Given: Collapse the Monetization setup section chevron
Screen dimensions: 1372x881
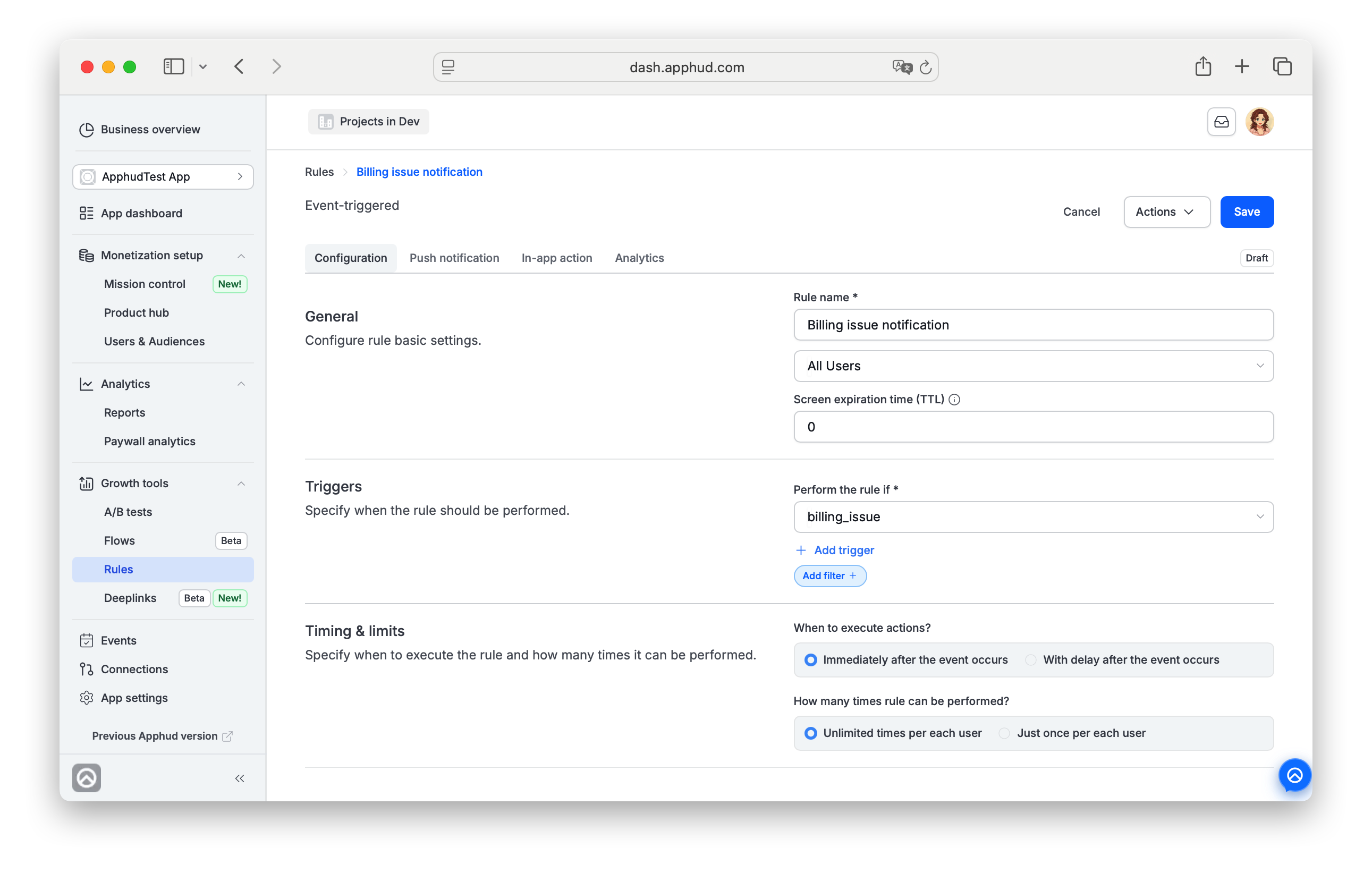Looking at the screenshot, I should 241,256.
